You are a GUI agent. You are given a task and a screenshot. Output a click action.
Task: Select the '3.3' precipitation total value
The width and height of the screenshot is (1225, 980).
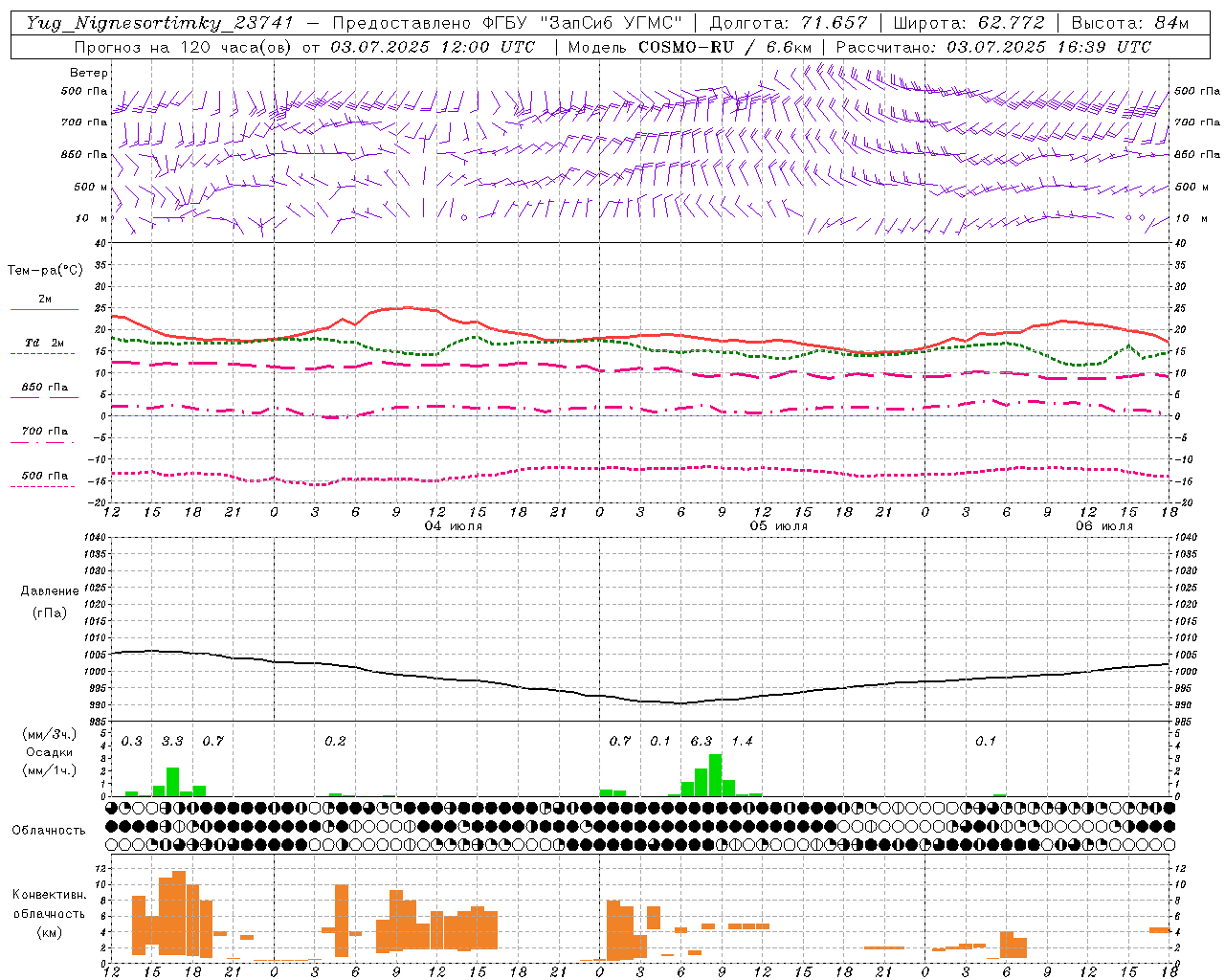[x=172, y=741]
